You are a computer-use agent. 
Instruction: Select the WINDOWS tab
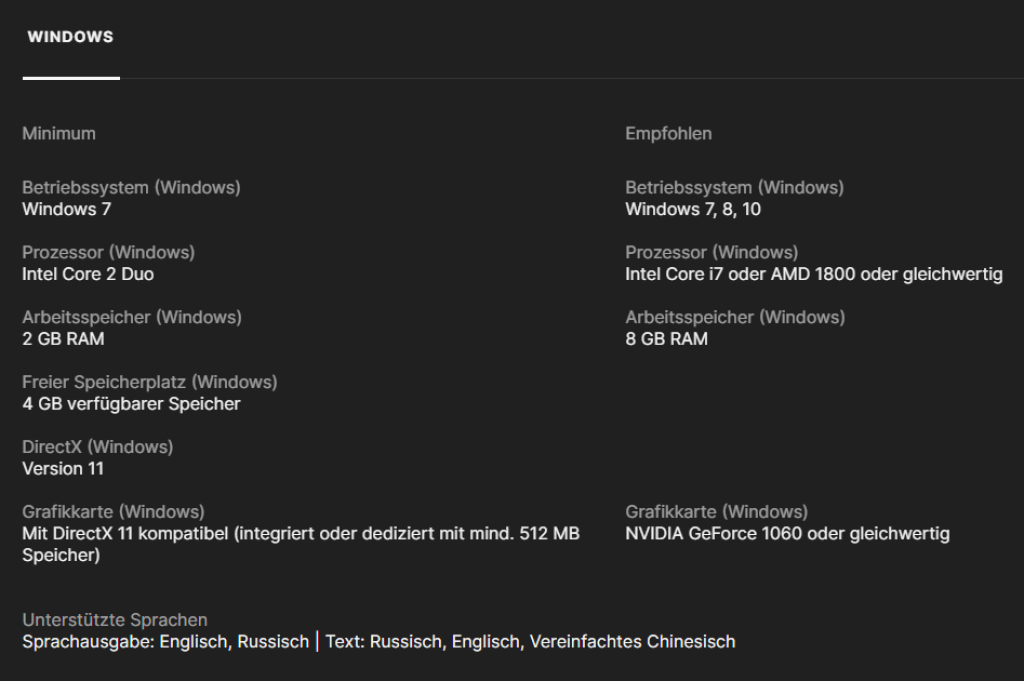[70, 37]
